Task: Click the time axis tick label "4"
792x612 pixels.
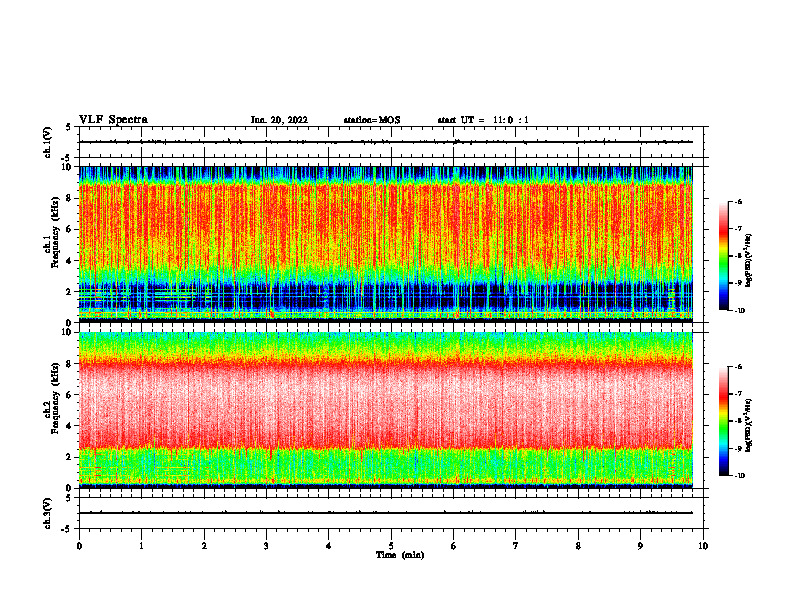Action: coord(329,546)
